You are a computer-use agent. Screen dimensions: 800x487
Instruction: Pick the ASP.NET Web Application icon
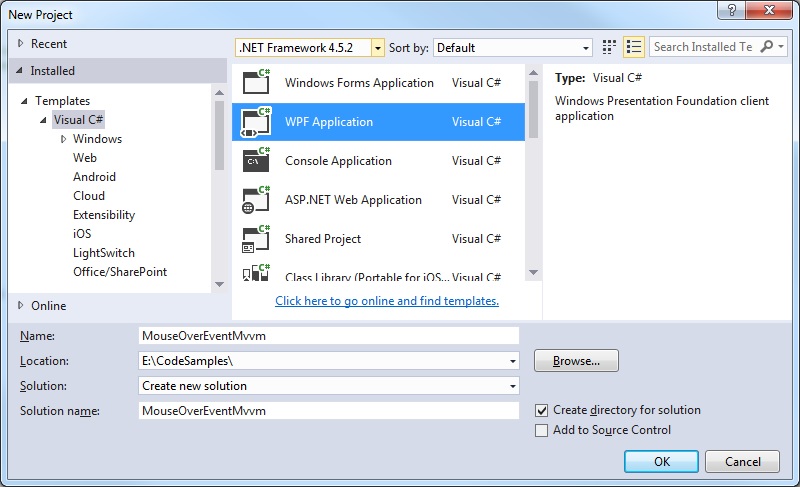tap(256, 200)
